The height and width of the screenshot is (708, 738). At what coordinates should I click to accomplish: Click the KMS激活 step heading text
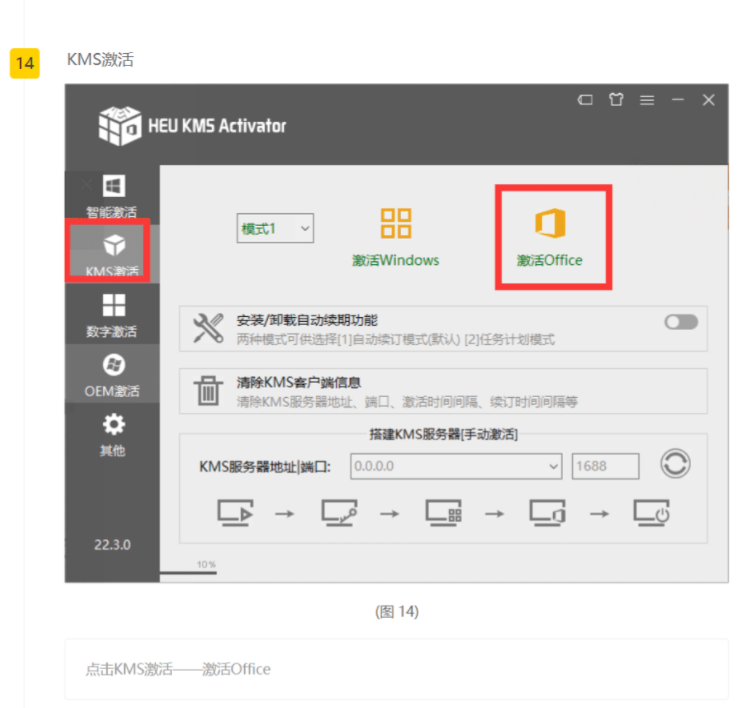[x=100, y=60]
